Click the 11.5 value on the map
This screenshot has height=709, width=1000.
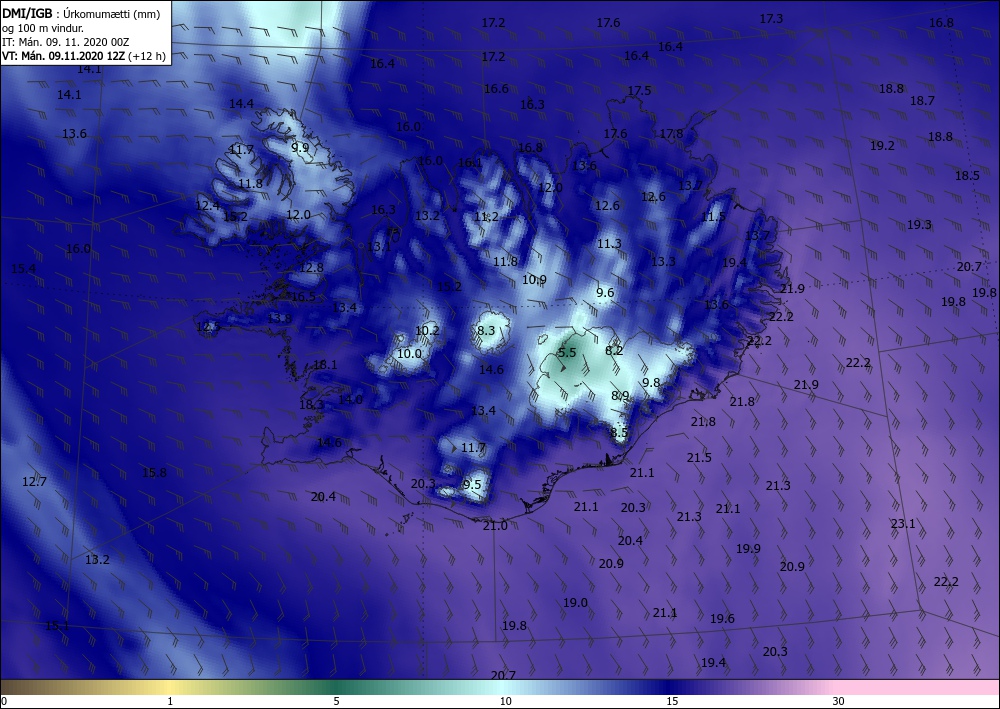click(x=713, y=217)
